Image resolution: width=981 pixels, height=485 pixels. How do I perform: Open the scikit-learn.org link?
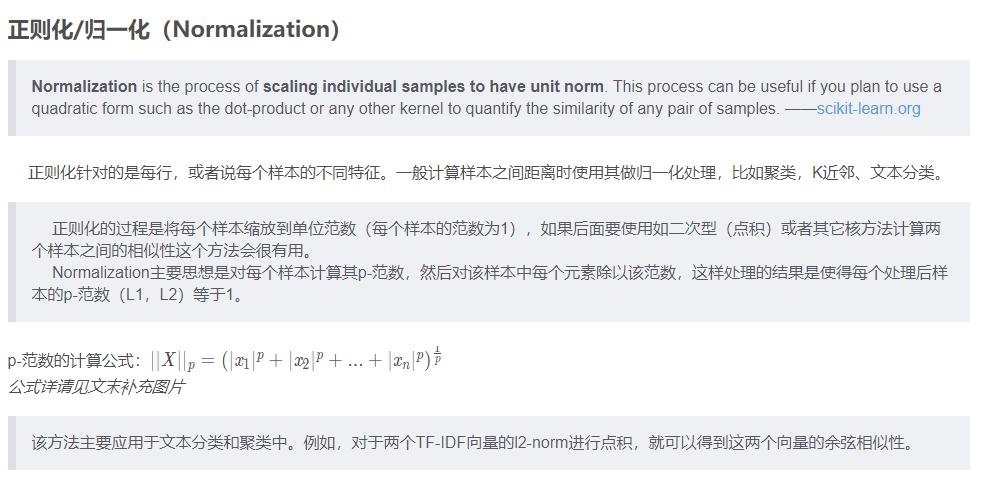[868, 108]
